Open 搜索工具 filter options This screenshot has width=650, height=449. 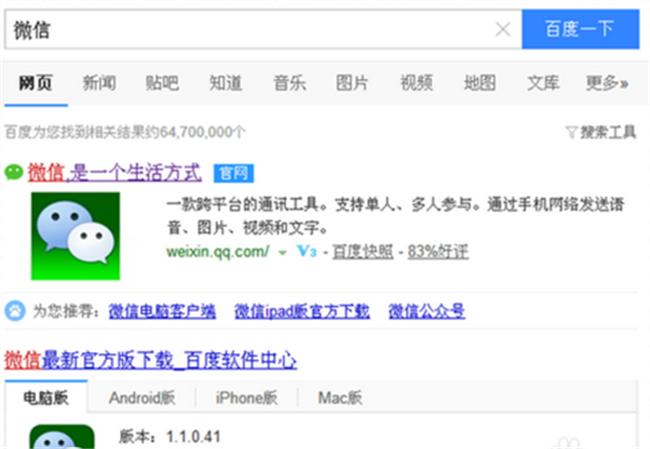coord(601,132)
